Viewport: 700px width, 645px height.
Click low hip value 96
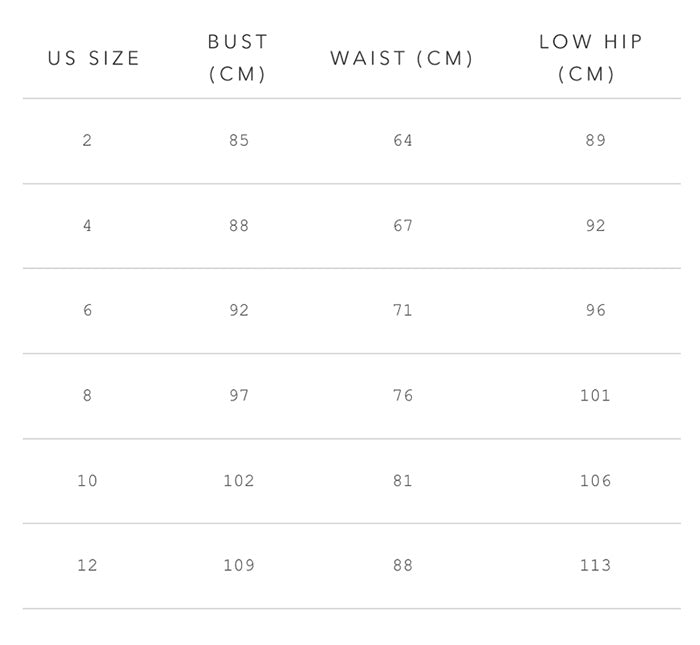[596, 310]
